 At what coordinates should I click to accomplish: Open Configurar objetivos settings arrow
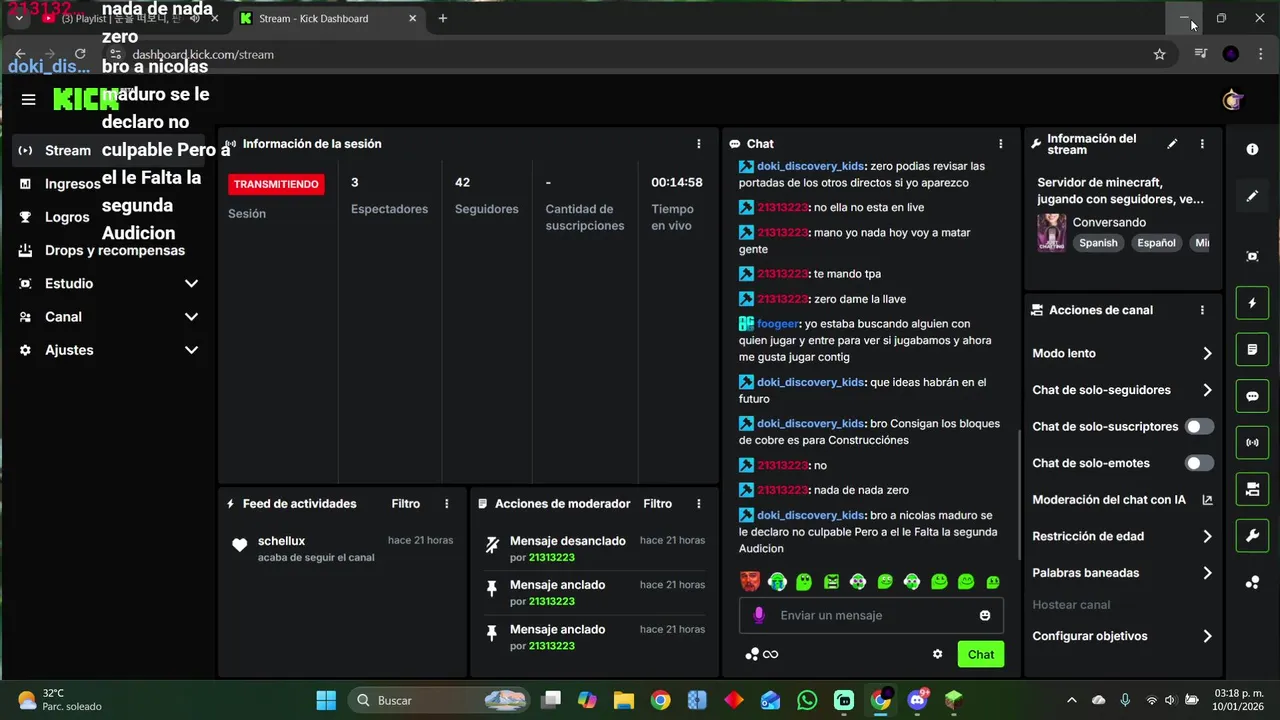click(x=1207, y=636)
